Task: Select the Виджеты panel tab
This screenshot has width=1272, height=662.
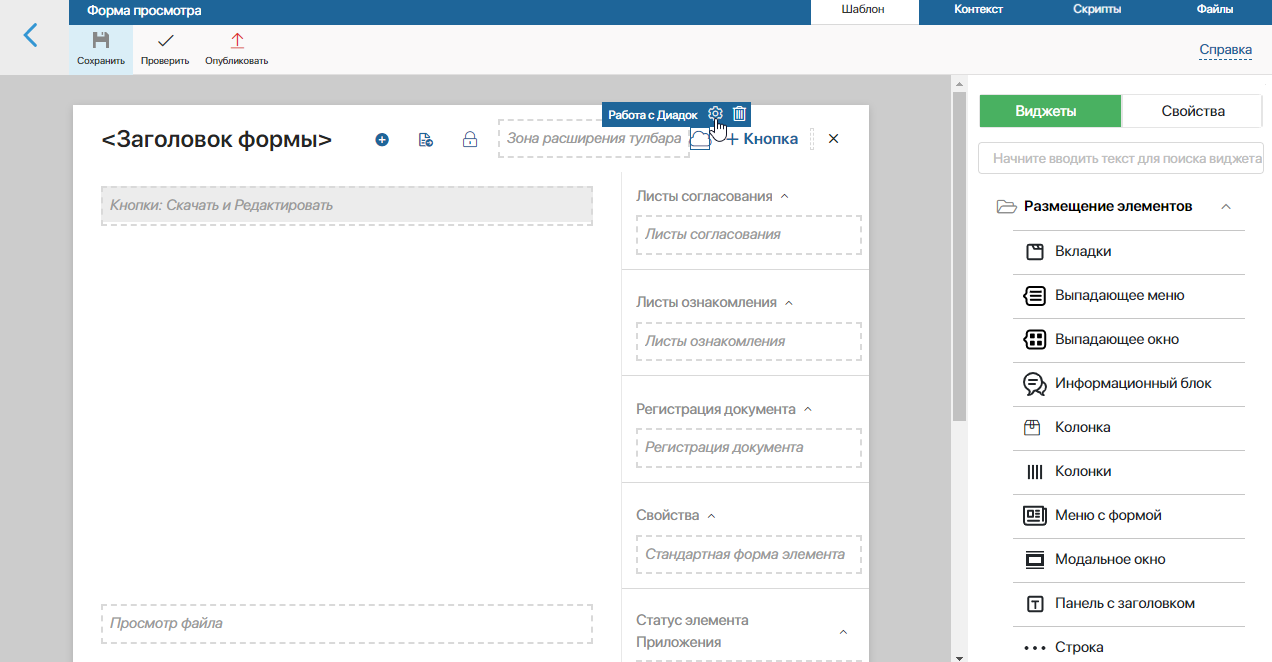Action: click(x=1049, y=111)
